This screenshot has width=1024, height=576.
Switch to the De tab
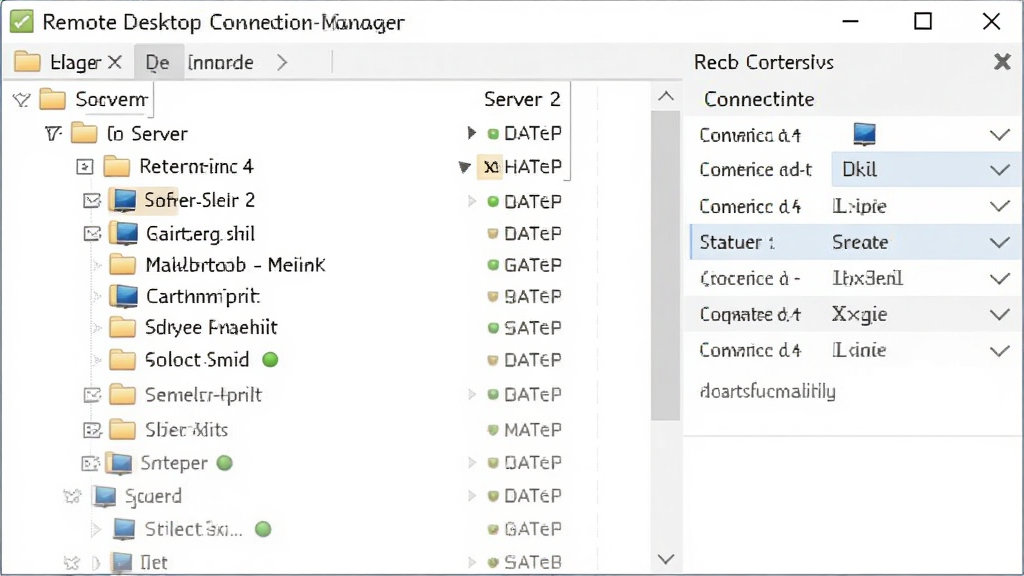[x=157, y=63]
